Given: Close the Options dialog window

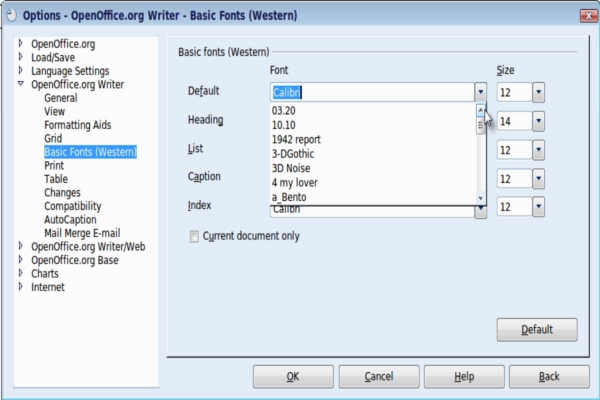Looking at the screenshot, I should pos(589,16).
